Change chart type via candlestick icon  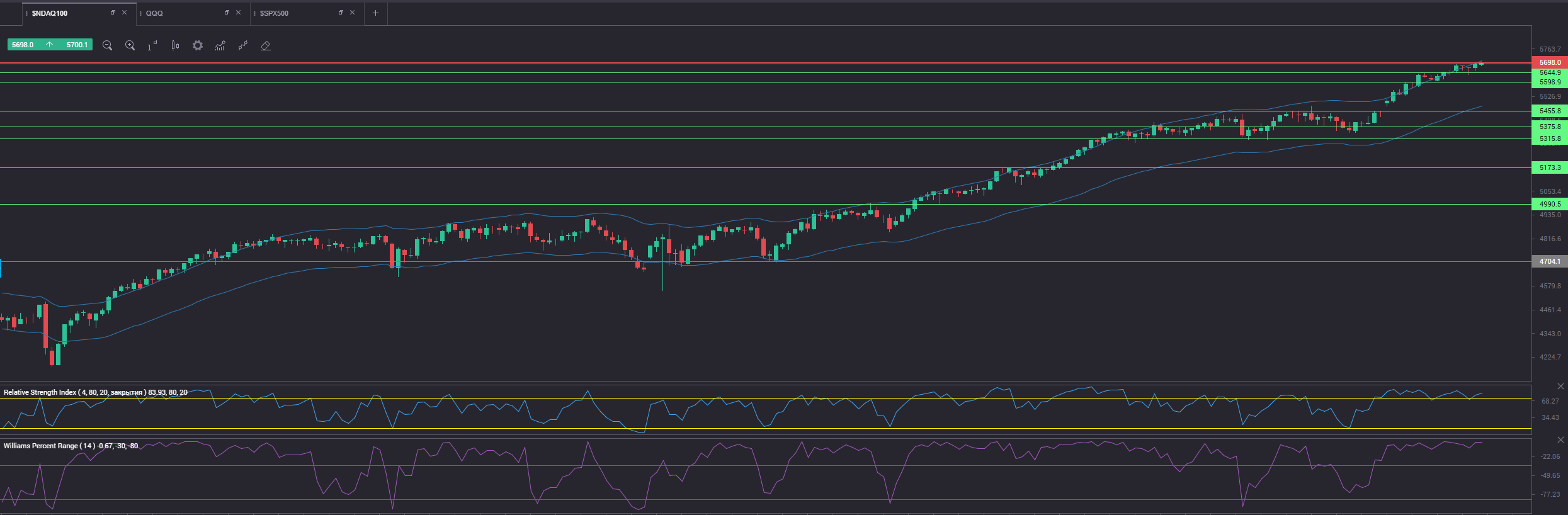click(175, 45)
